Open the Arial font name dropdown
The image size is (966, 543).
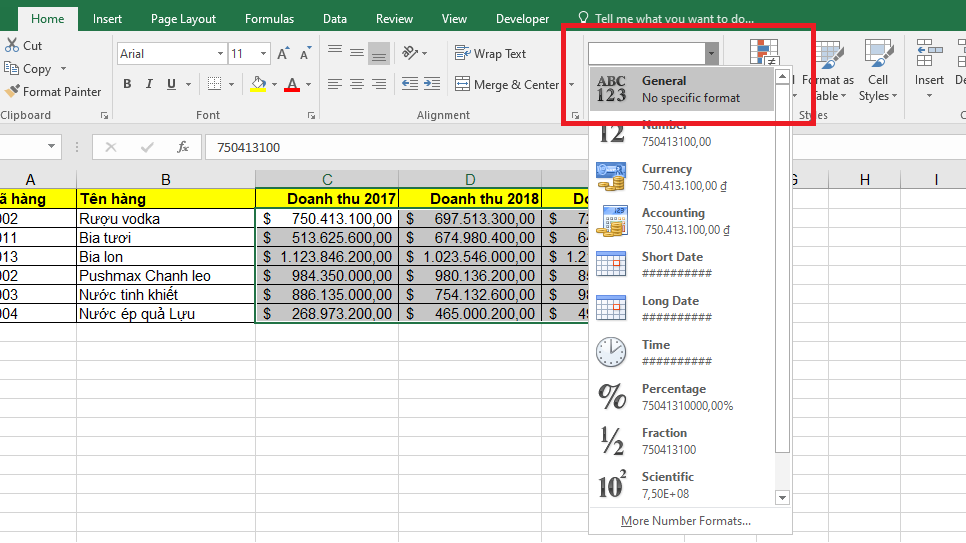pyautogui.click(x=220, y=54)
